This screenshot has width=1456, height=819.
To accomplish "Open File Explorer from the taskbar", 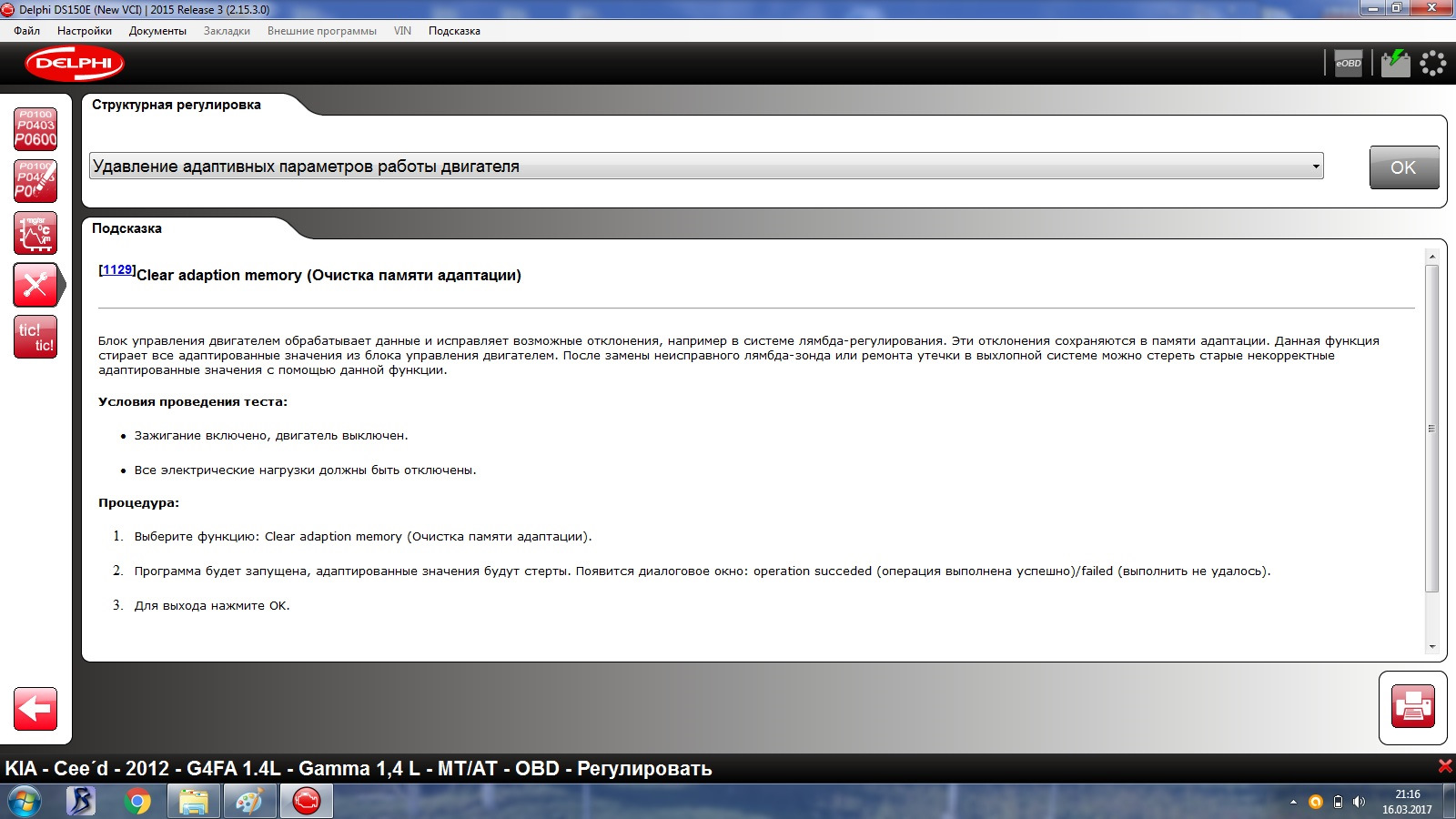I will (193, 802).
